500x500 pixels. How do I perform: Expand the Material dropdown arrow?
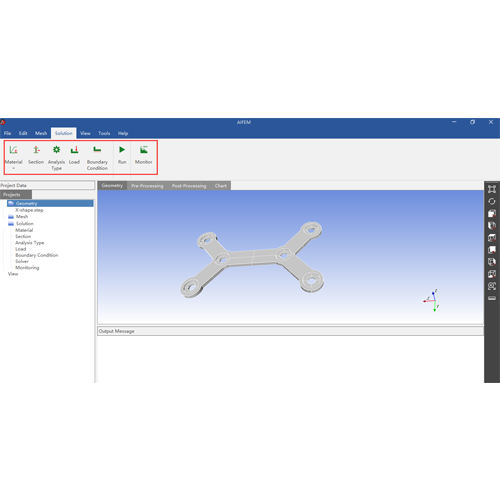pyautogui.click(x=14, y=169)
